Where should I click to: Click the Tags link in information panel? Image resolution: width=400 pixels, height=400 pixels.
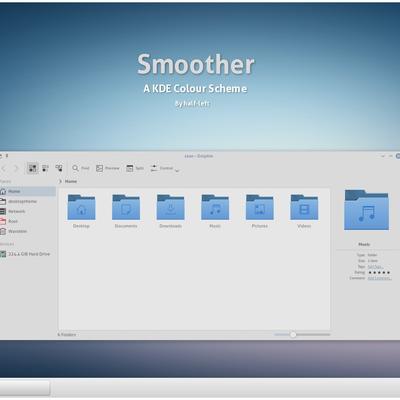point(375,267)
